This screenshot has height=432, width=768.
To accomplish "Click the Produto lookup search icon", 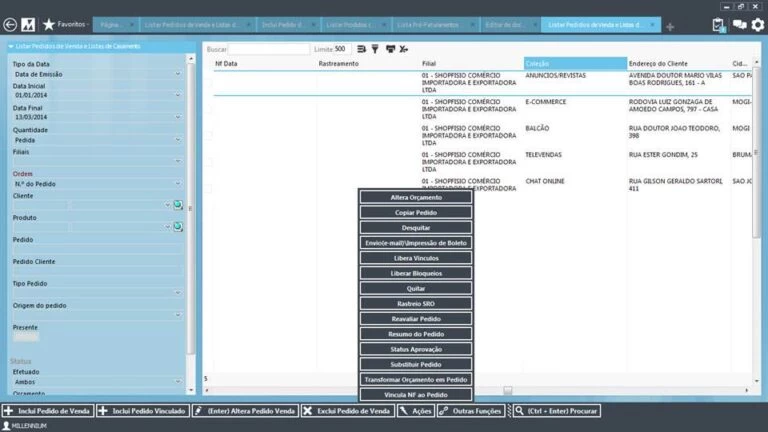I will (178, 227).
